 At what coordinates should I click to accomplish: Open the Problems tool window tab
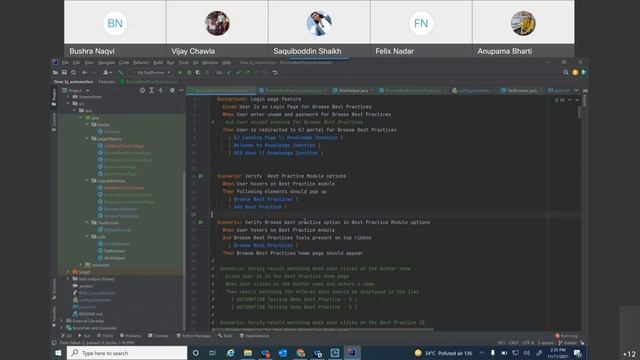[131, 336]
